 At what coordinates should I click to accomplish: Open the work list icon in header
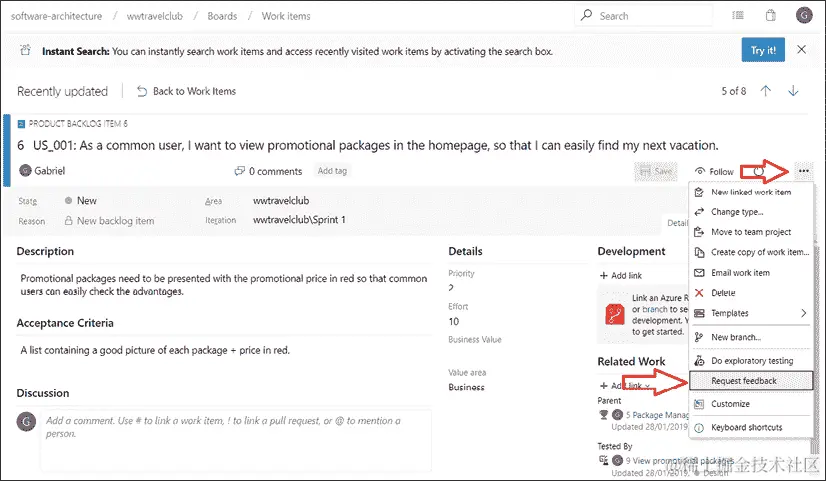point(738,16)
